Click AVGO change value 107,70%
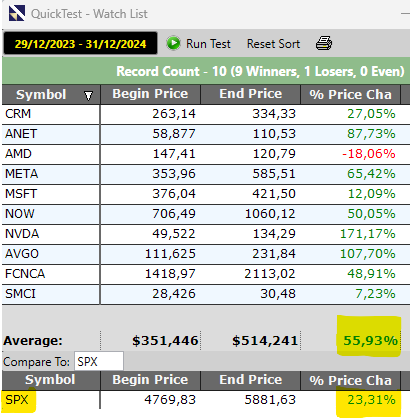The image size is (410, 420). (368, 254)
